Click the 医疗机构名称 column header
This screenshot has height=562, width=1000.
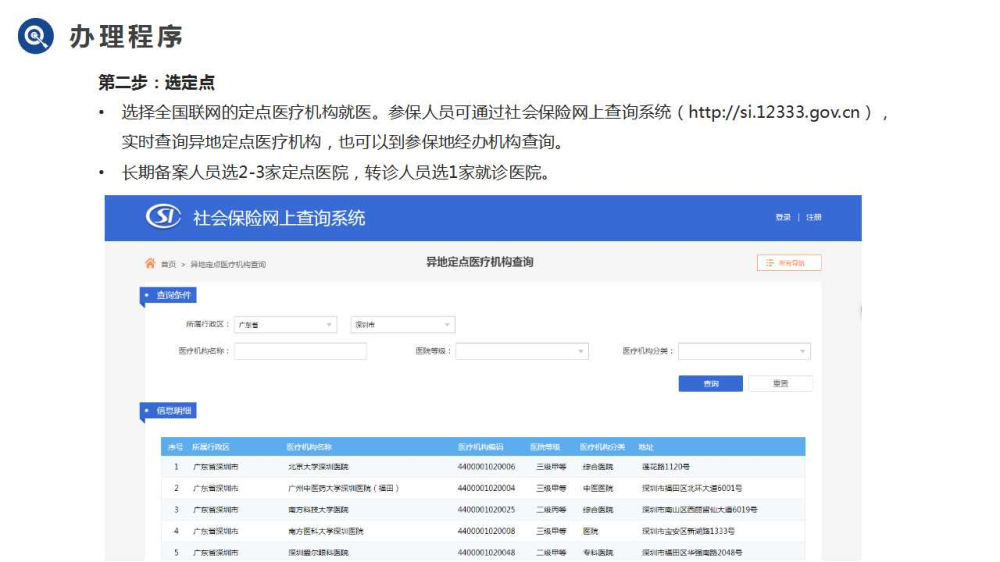(x=308, y=447)
